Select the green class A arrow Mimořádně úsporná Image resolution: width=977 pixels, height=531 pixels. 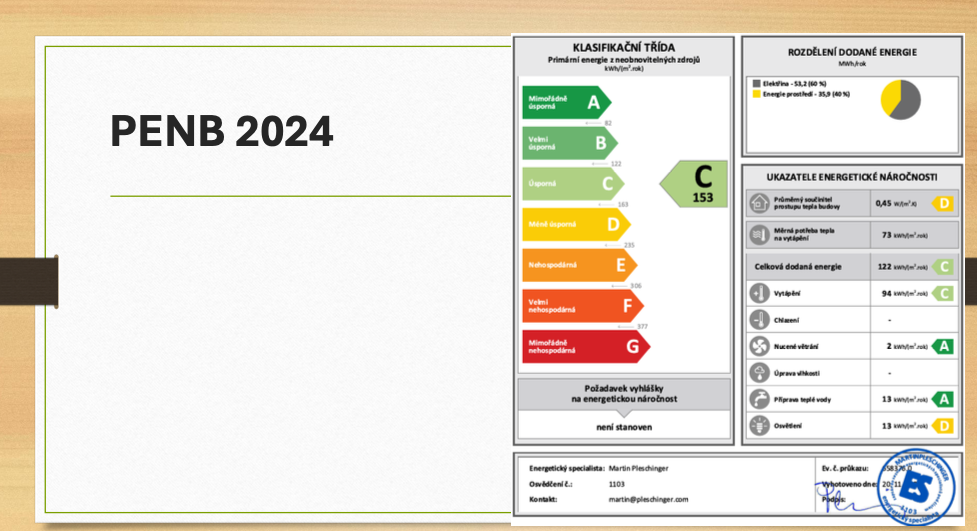pos(566,102)
